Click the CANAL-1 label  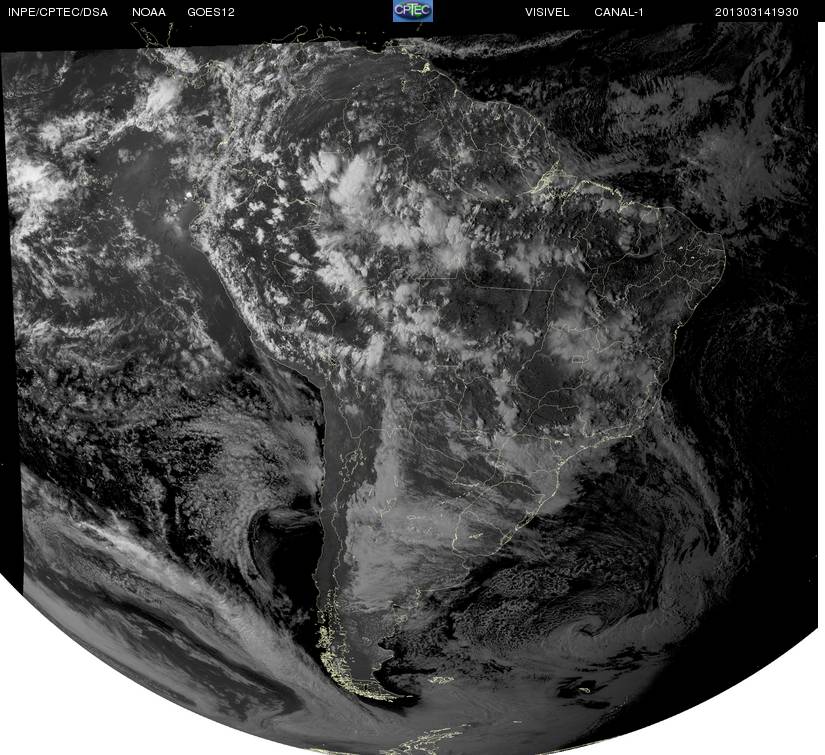click(619, 12)
